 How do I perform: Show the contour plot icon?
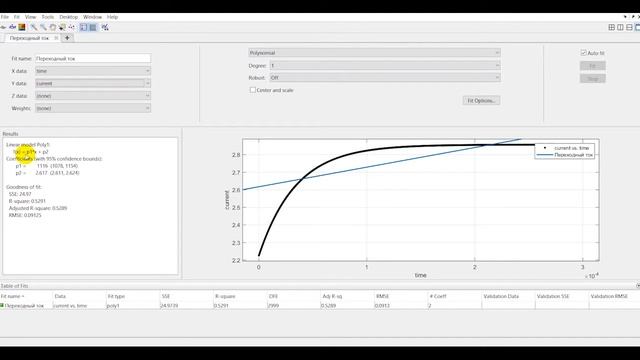pyautogui.click(x=22, y=27)
